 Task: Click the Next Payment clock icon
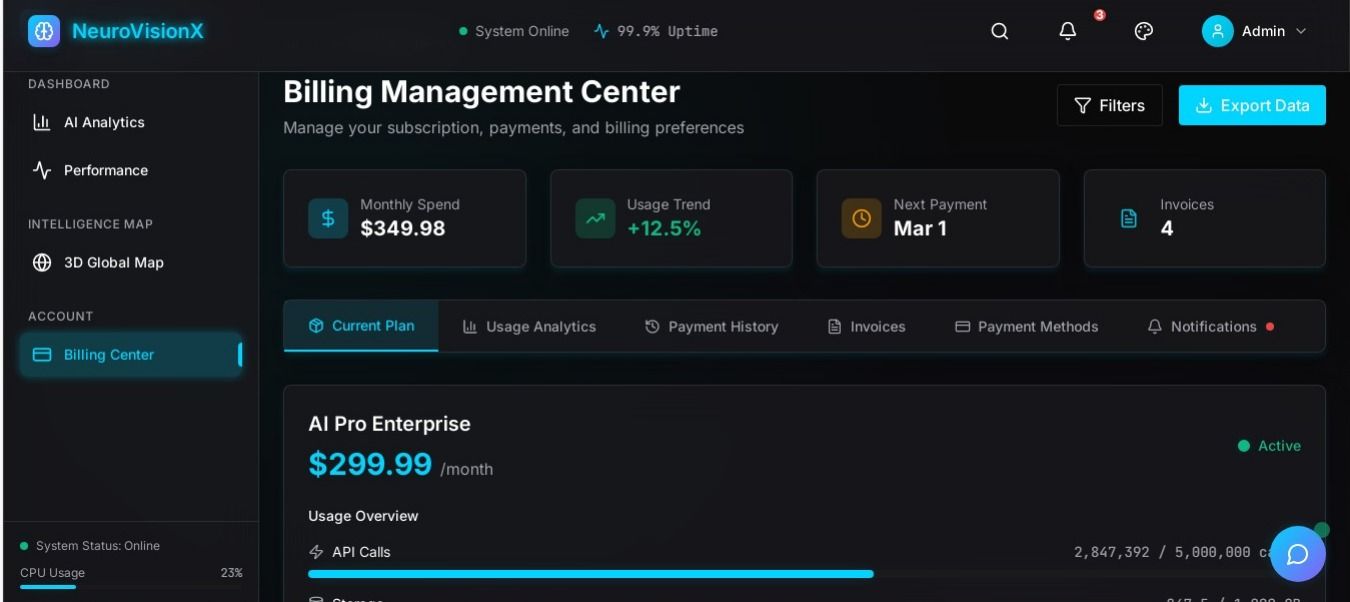click(861, 218)
